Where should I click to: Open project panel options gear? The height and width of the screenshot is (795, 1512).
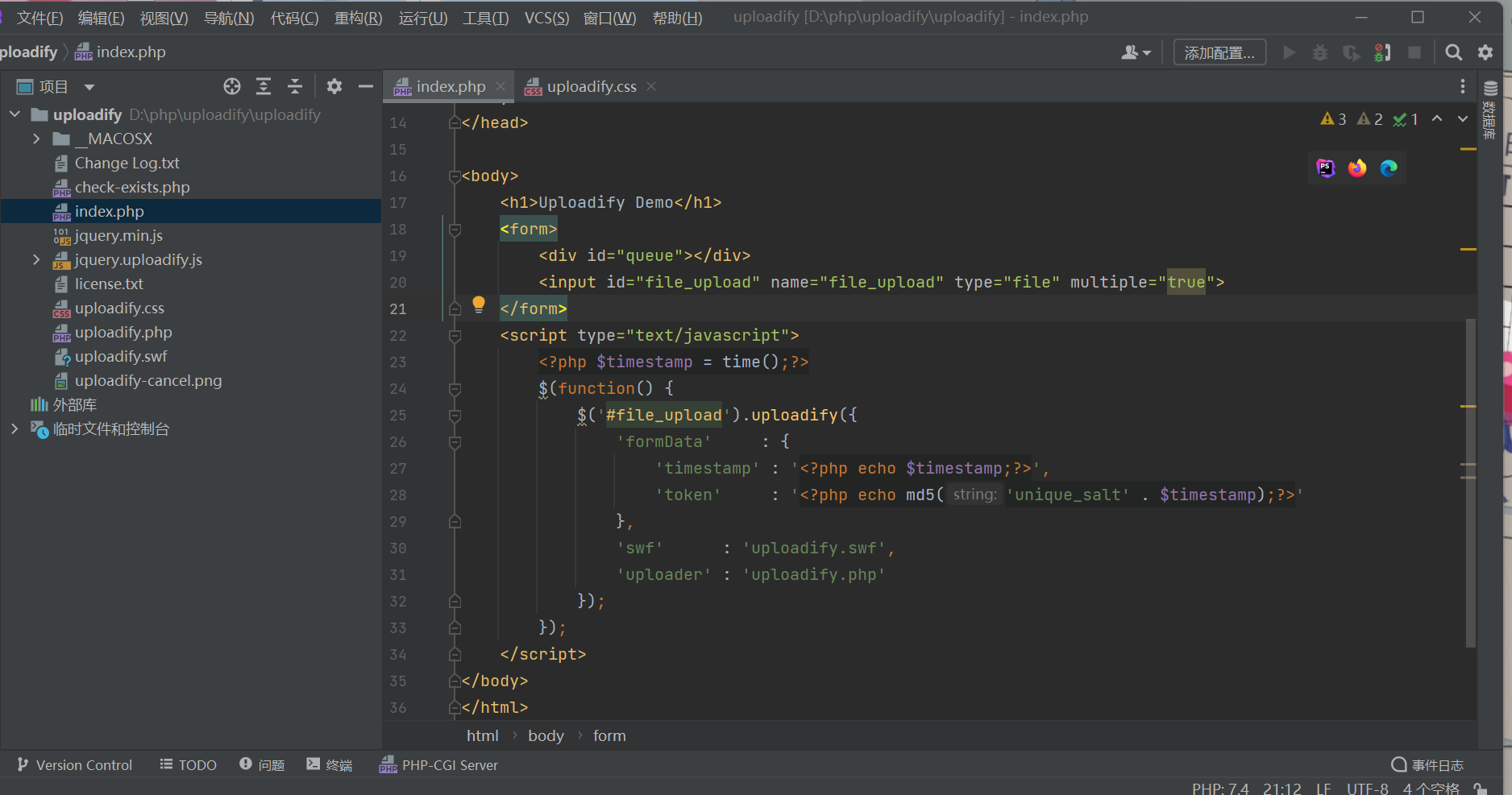click(x=334, y=86)
